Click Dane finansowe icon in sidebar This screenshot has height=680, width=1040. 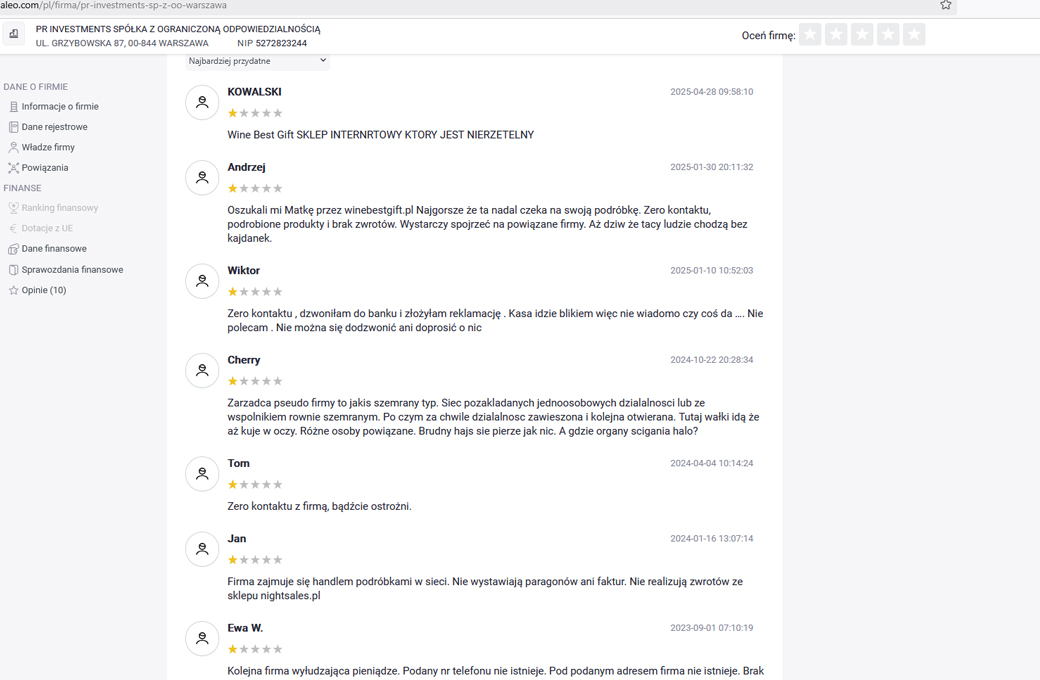13,249
